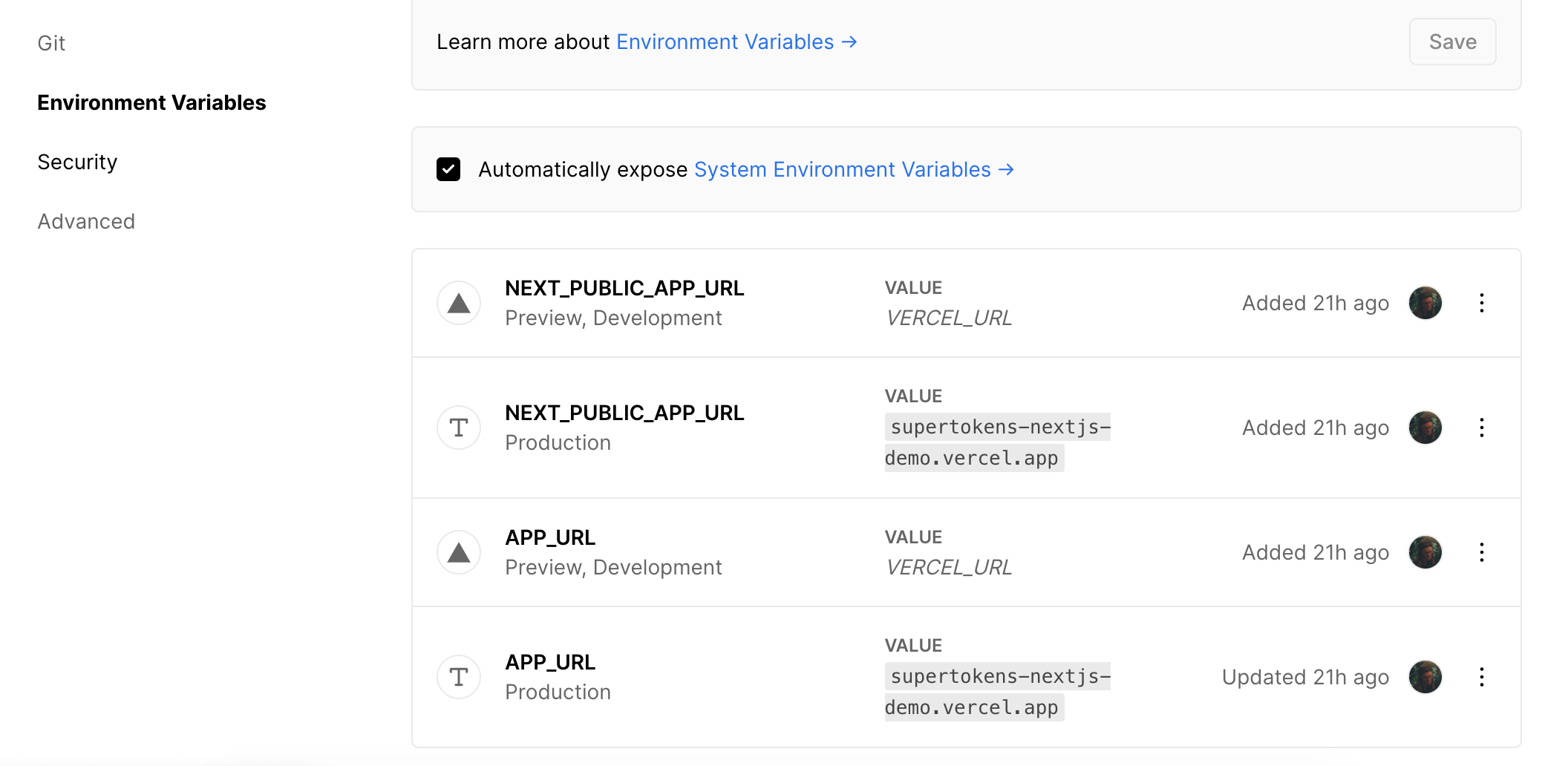Open three-dot menu for APP_URL Production
1568x766 pixels.
point(1482,677)
